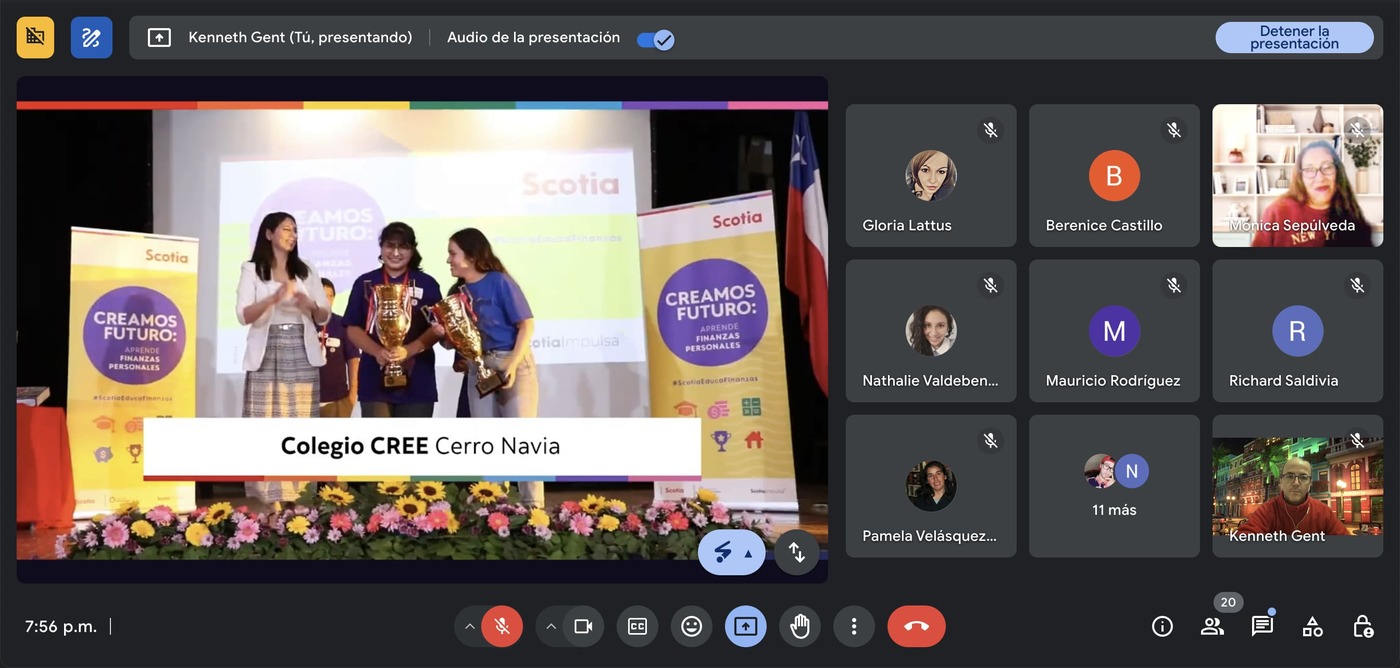This screenshot has width=1400, height=668.
Task: Click muted mic icon on Gloria Lattus tile
Action: pos(990,130)
